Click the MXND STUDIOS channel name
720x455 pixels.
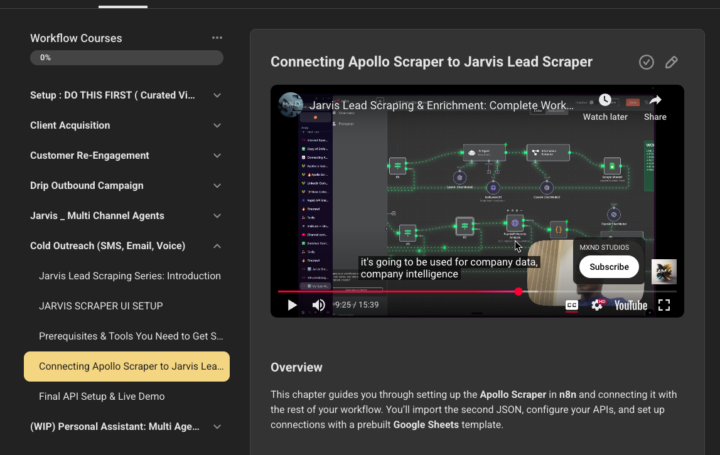click(x=604, y=247)
